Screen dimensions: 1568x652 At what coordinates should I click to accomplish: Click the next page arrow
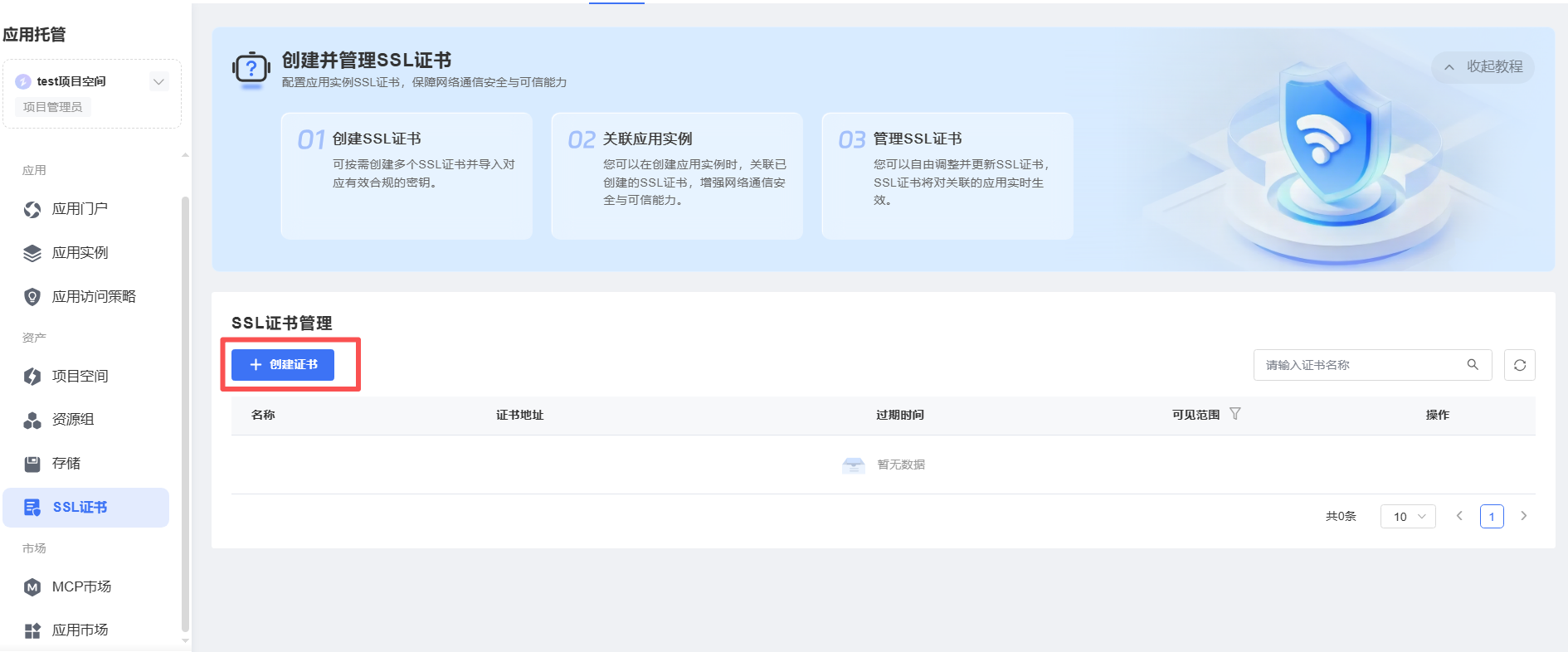pyautogui.click(x=1523, y=516)
